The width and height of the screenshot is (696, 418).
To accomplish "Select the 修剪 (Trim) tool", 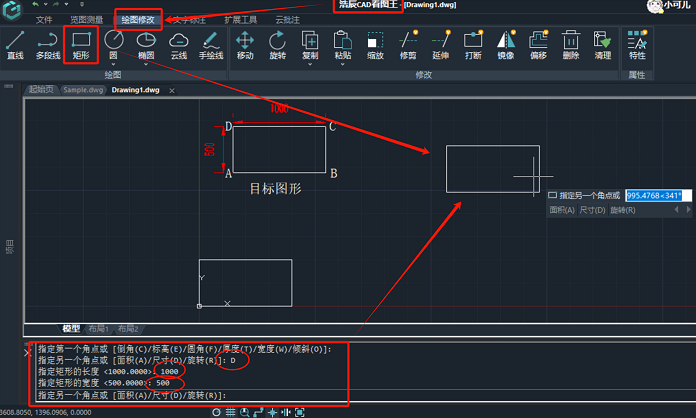I will [x=407, y=45].
